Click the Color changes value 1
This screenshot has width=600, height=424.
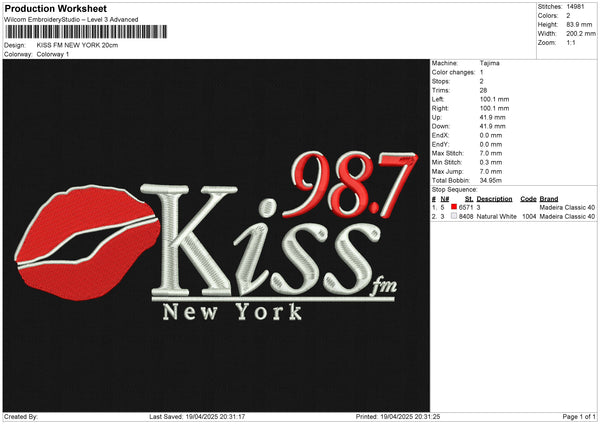pos(481,72)
